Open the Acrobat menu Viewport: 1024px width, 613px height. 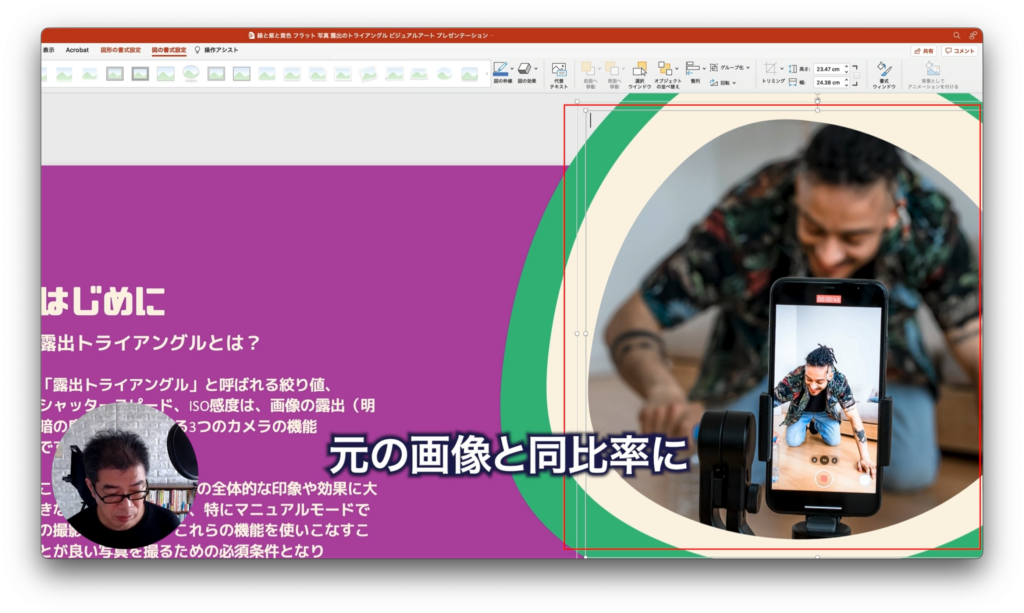click(77, 51)
